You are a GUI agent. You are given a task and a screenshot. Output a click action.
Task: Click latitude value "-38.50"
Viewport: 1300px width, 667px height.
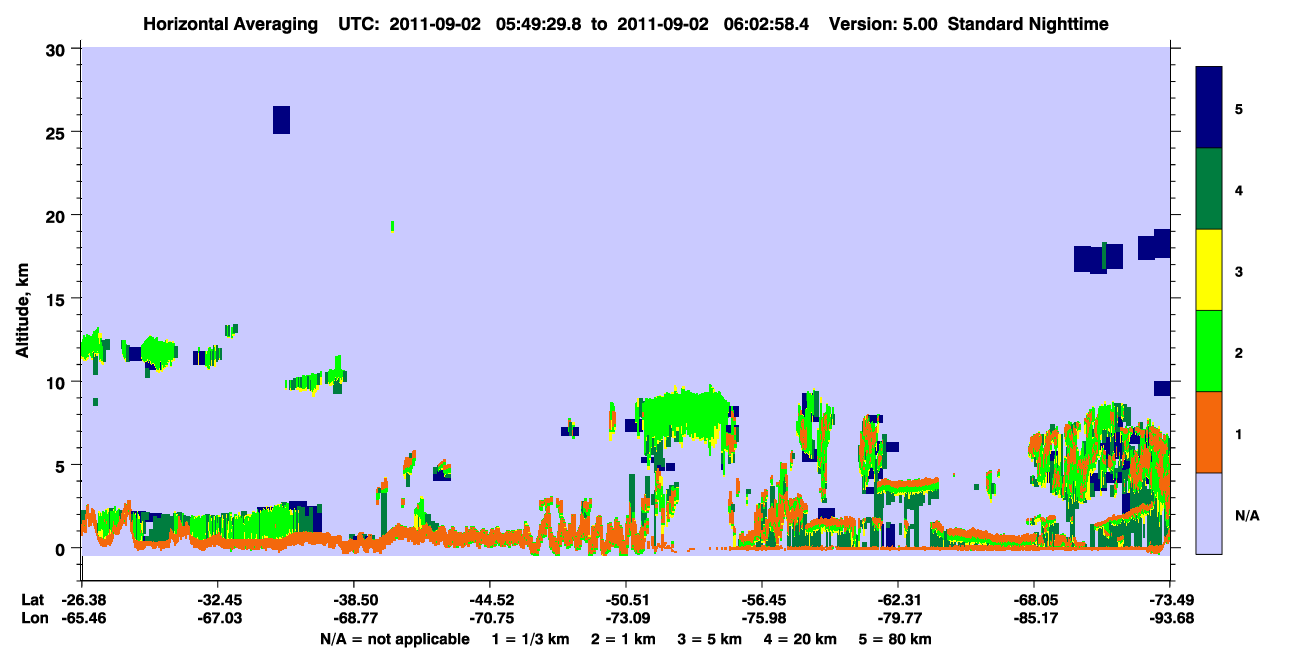point(353,600)
